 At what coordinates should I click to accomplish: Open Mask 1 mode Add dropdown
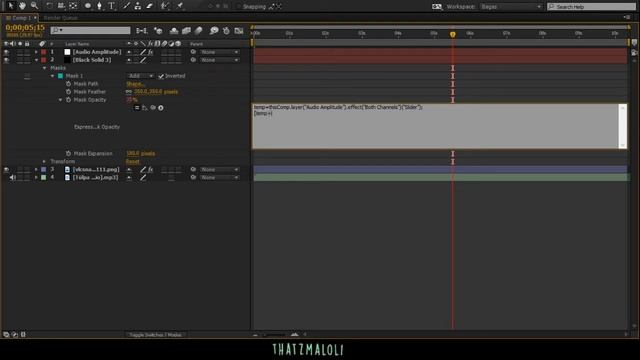tap(140, 76)
